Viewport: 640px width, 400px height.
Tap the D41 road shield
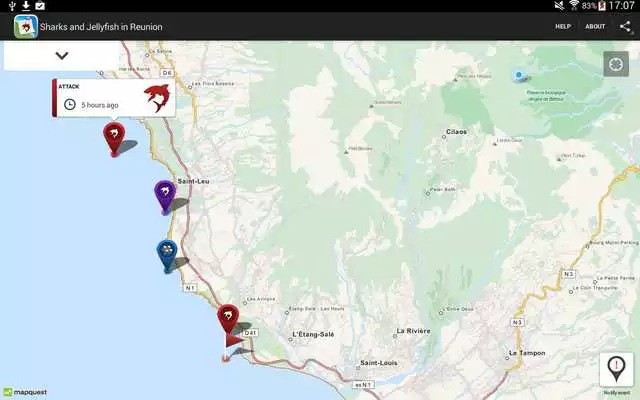point(250,333)
